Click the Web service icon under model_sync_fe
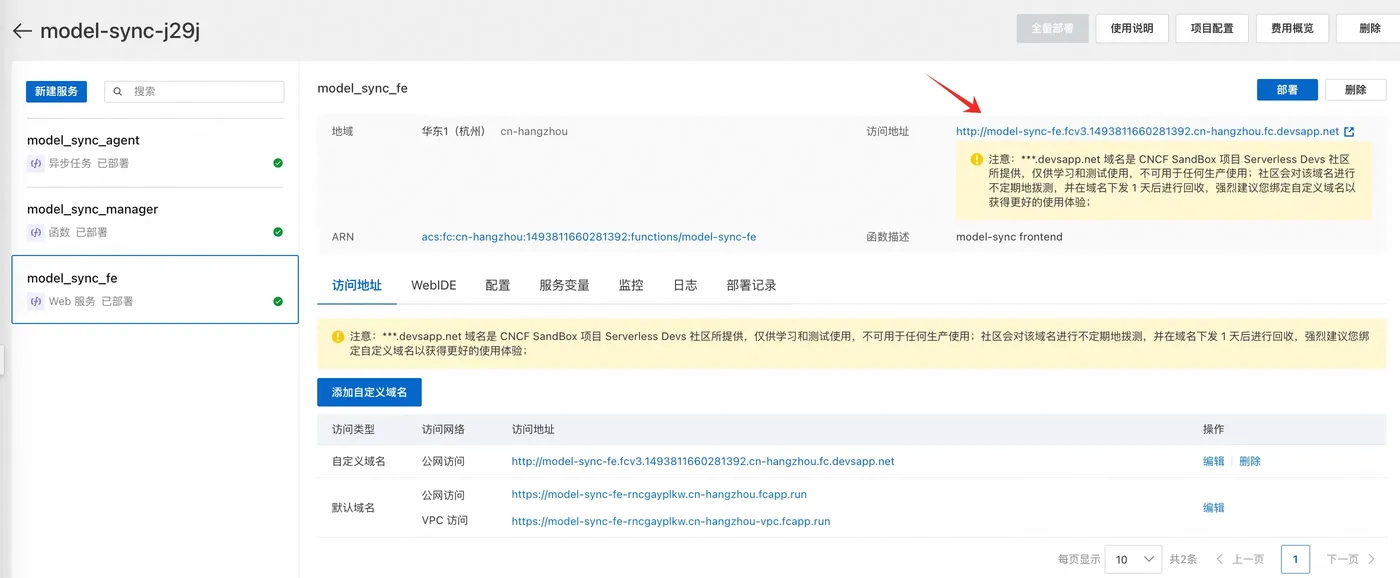 (36, 301)
